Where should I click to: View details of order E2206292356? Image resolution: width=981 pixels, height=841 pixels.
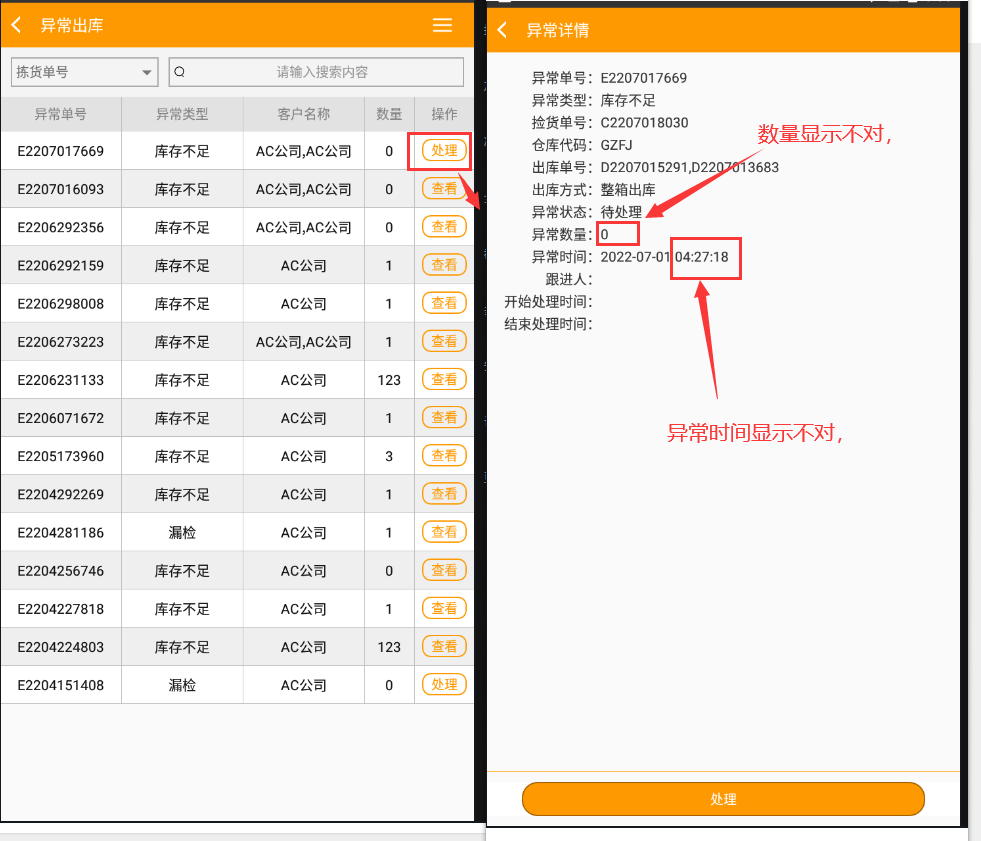(x=444, y=227)
